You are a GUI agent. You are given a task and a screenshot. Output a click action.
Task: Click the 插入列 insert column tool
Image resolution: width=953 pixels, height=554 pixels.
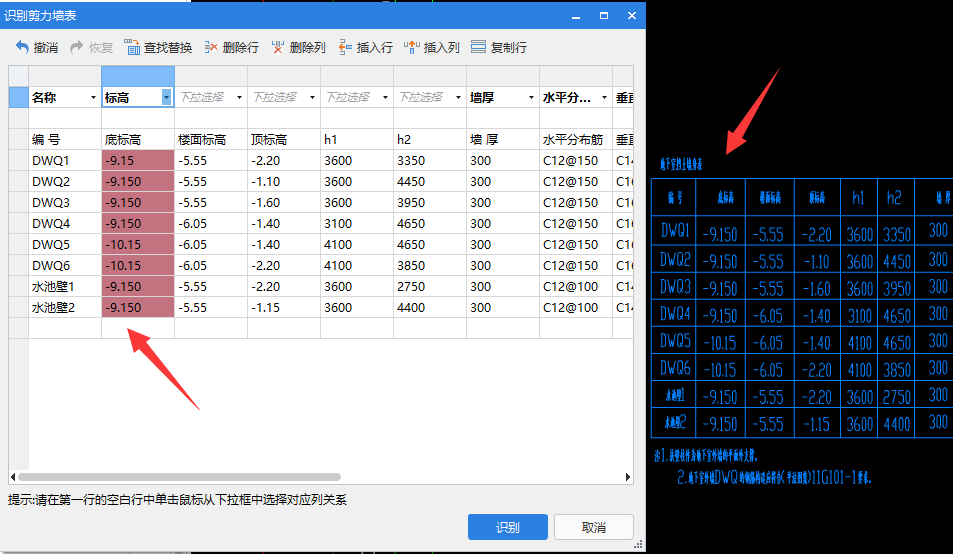[432, 47]
